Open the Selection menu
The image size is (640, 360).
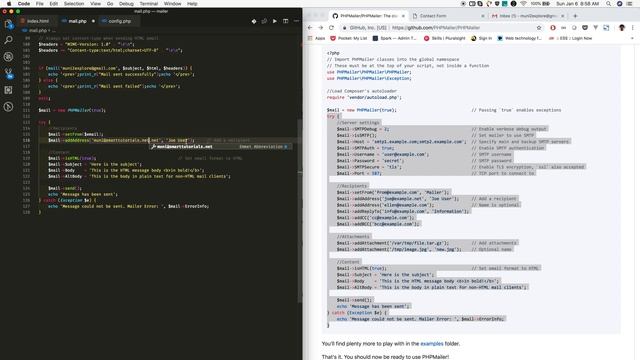coord(74,4)
